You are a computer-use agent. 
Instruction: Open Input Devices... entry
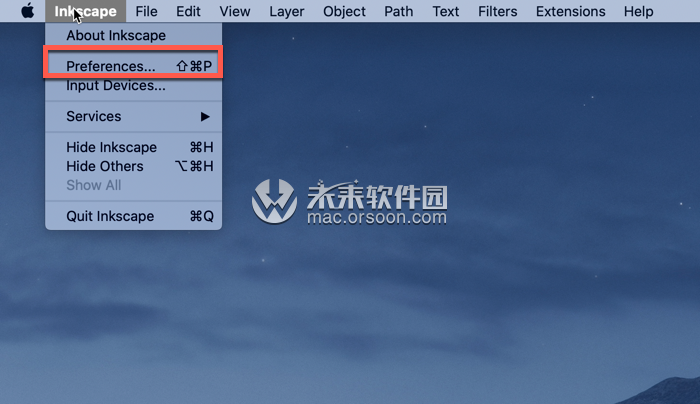click(x=133, y=85)
